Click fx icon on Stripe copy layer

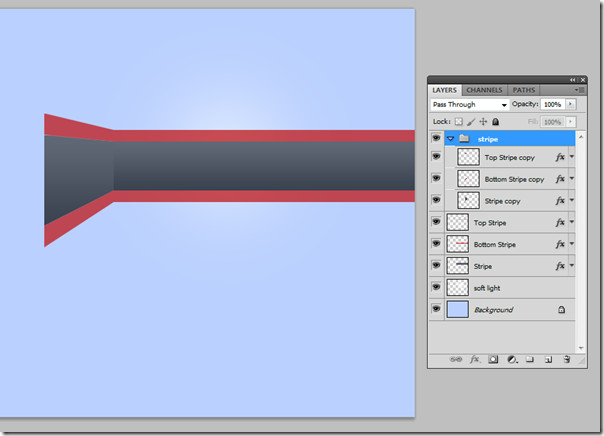[560, 201]
